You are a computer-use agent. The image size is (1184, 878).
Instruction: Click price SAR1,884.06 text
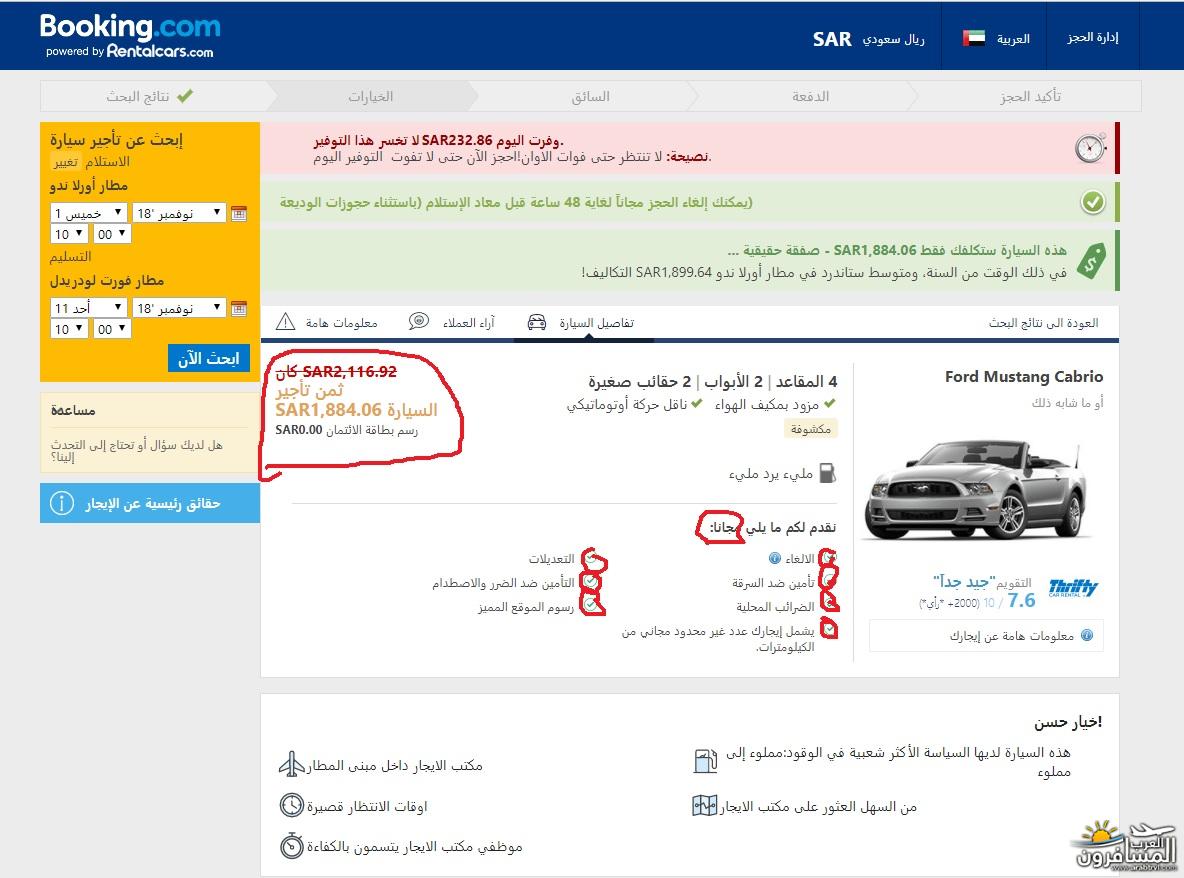coord(328,410)
